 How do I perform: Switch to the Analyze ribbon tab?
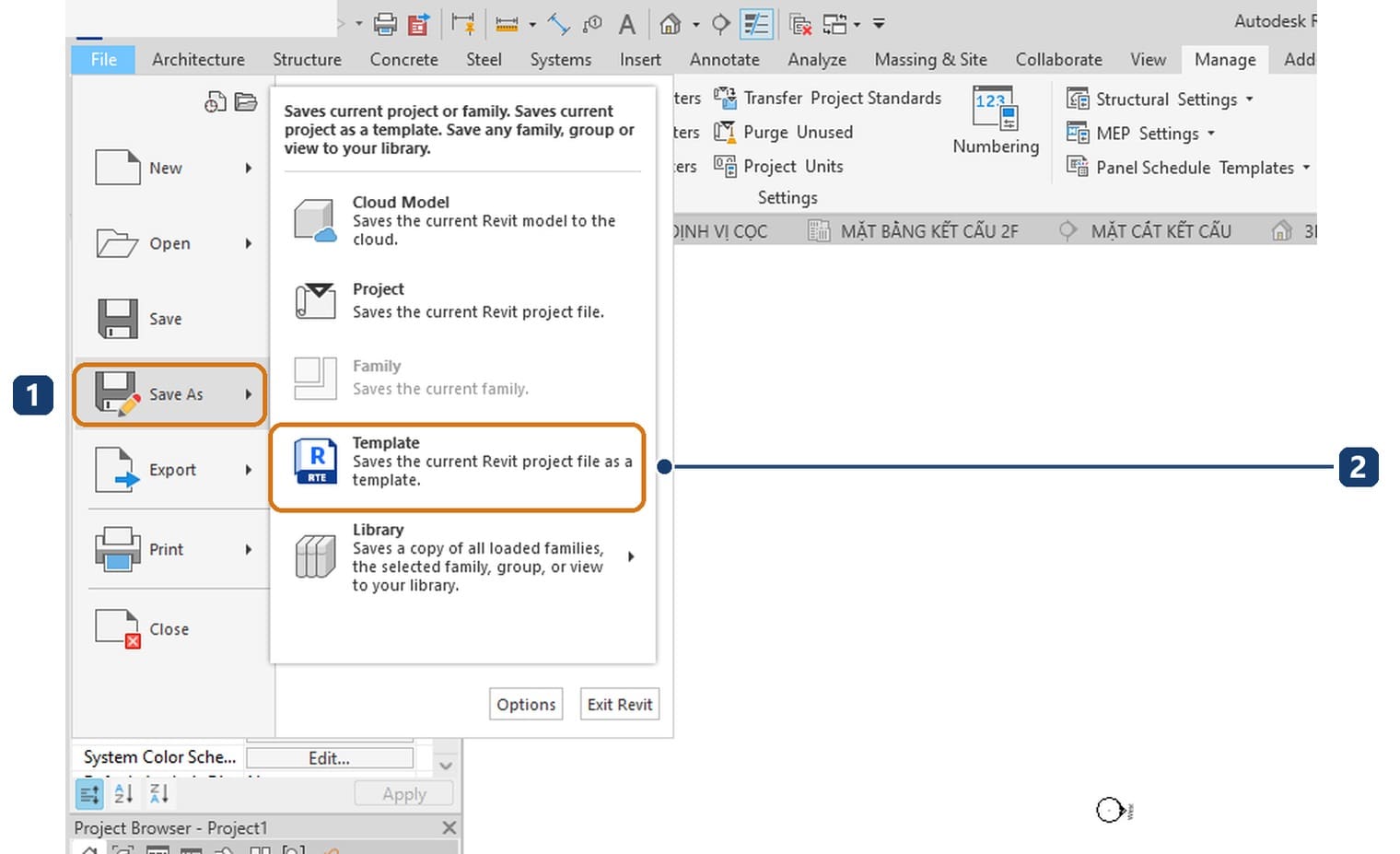[x=817, y=59]
